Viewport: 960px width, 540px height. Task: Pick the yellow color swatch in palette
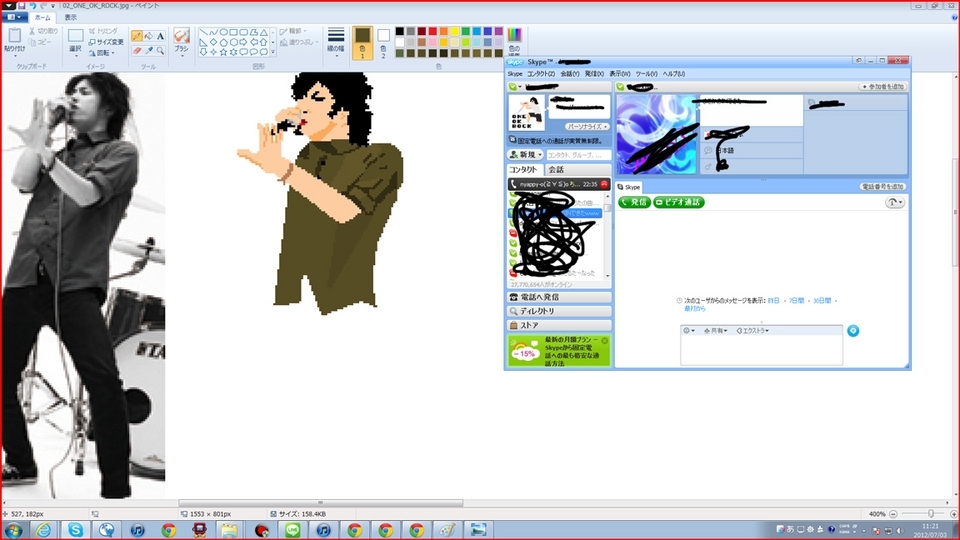click(454, 31)
